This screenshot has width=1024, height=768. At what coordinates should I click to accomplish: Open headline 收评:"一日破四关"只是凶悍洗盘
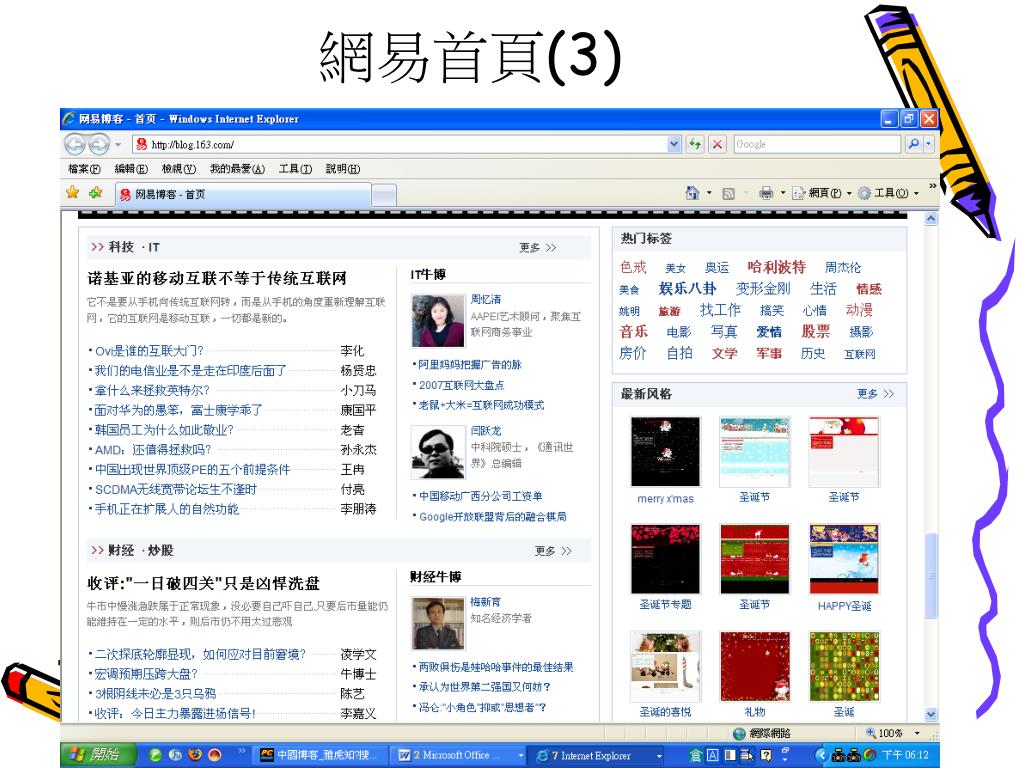coord(204,583)
